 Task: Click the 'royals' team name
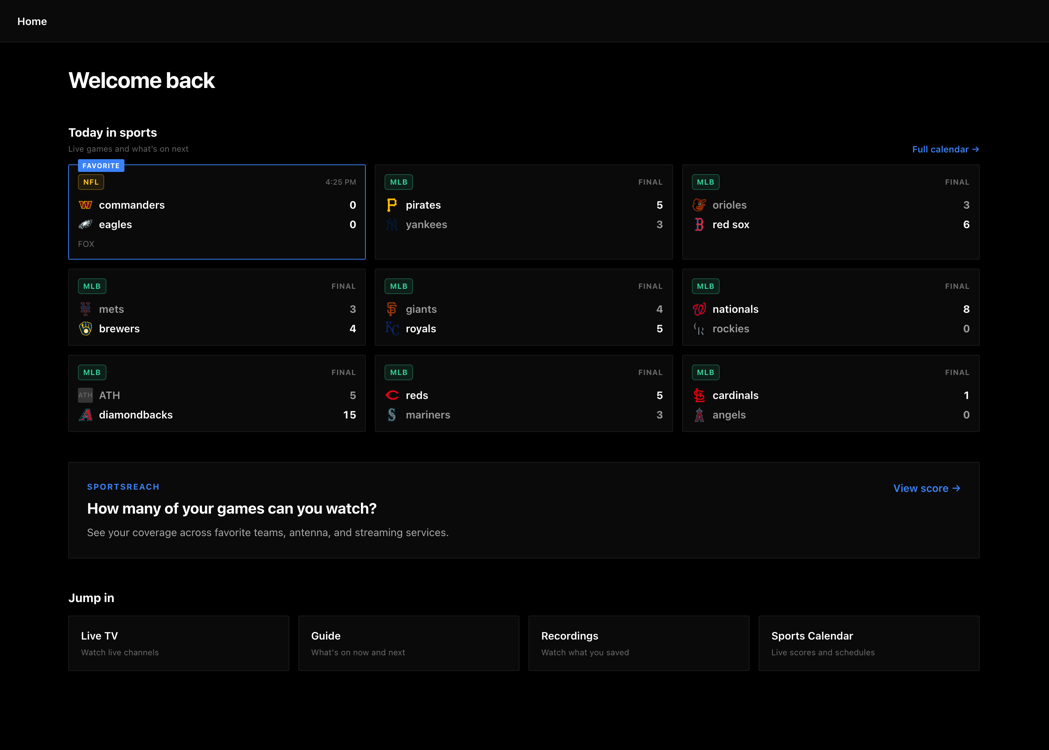coord(421,329)
